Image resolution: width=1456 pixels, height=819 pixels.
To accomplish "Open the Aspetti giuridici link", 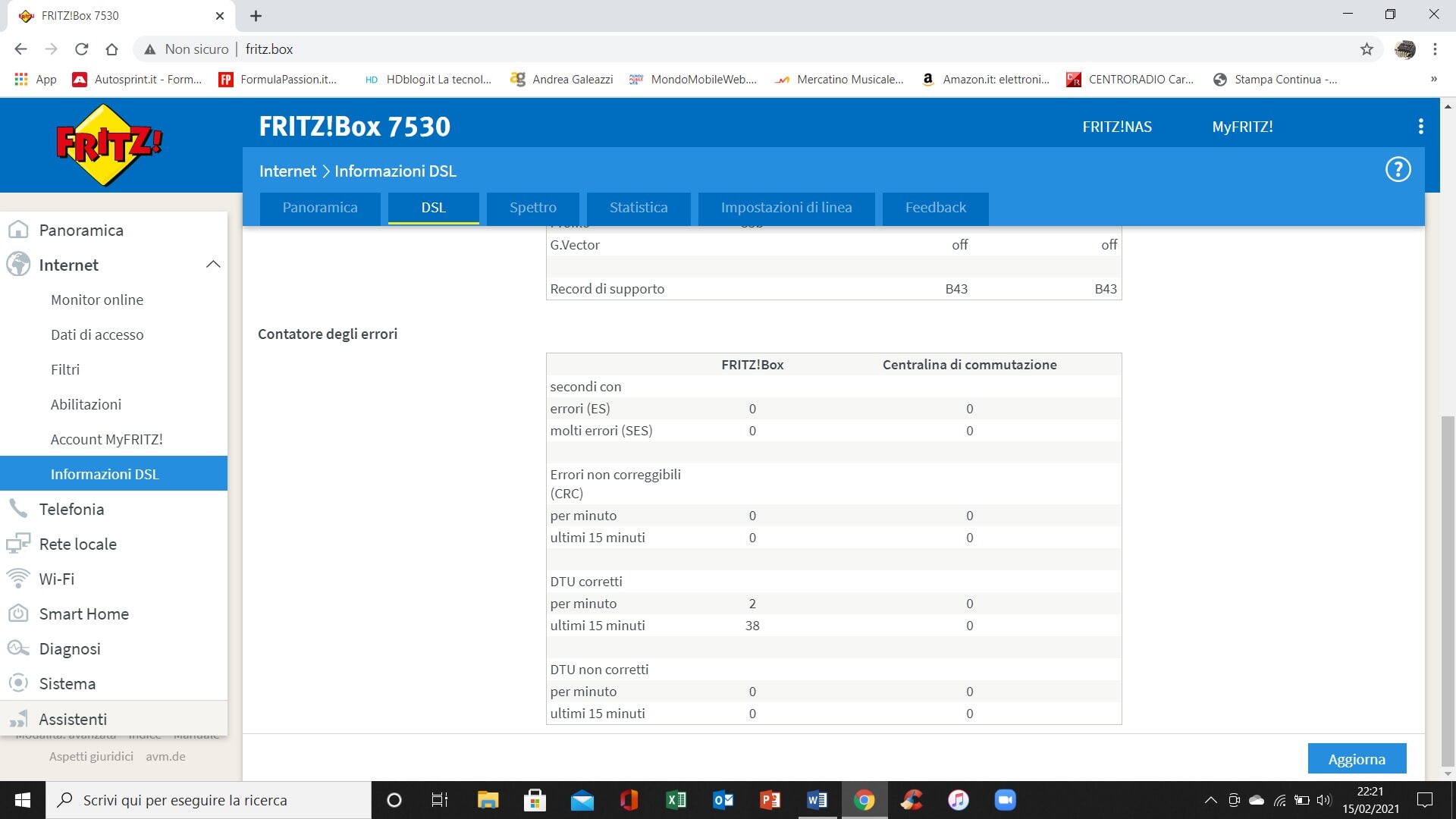I will (x=91, y=756).
